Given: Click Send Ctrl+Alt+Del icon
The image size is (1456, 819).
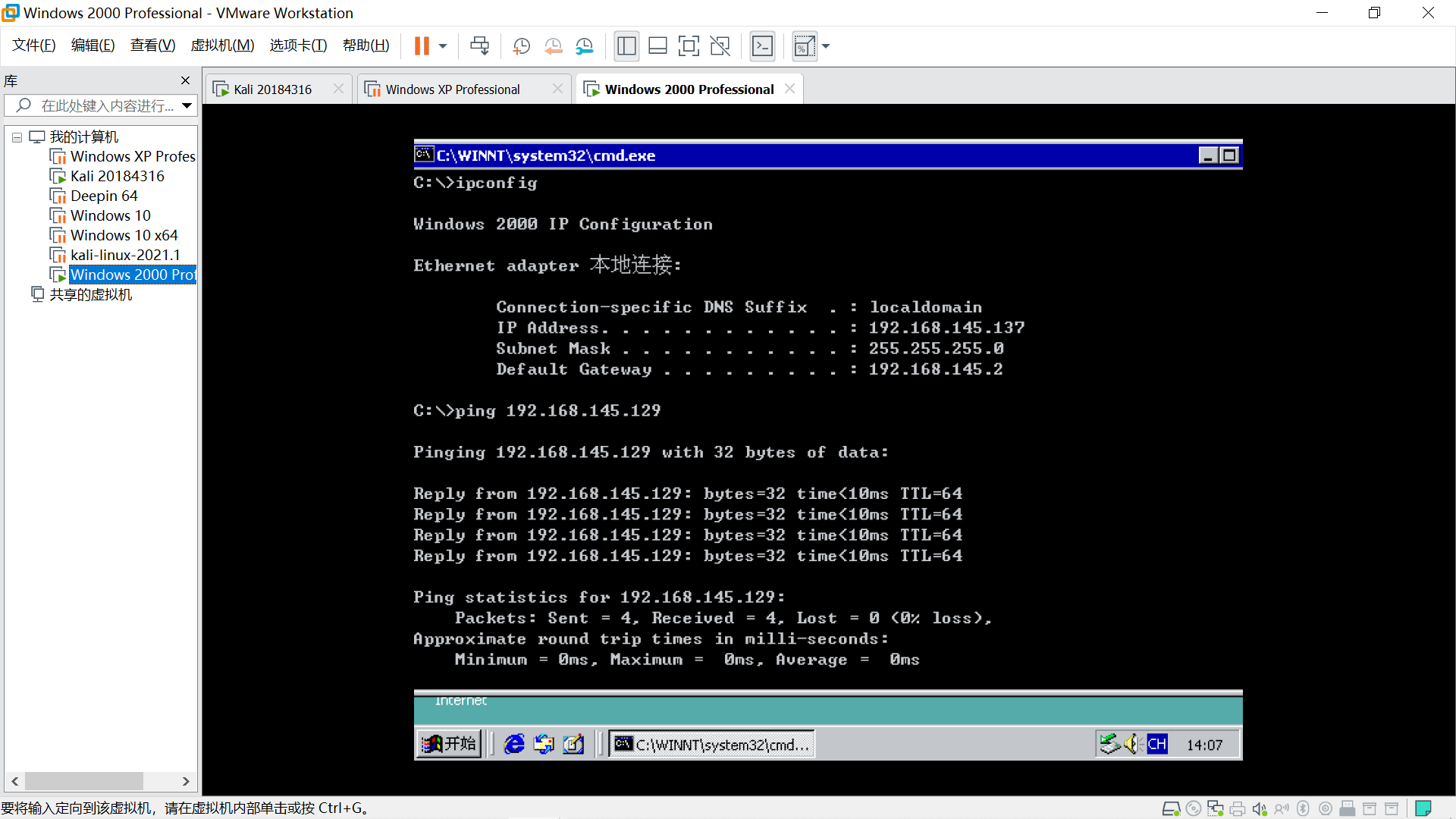Looking at the screenshot, I should pyautogui.click(x=479, y=46).
